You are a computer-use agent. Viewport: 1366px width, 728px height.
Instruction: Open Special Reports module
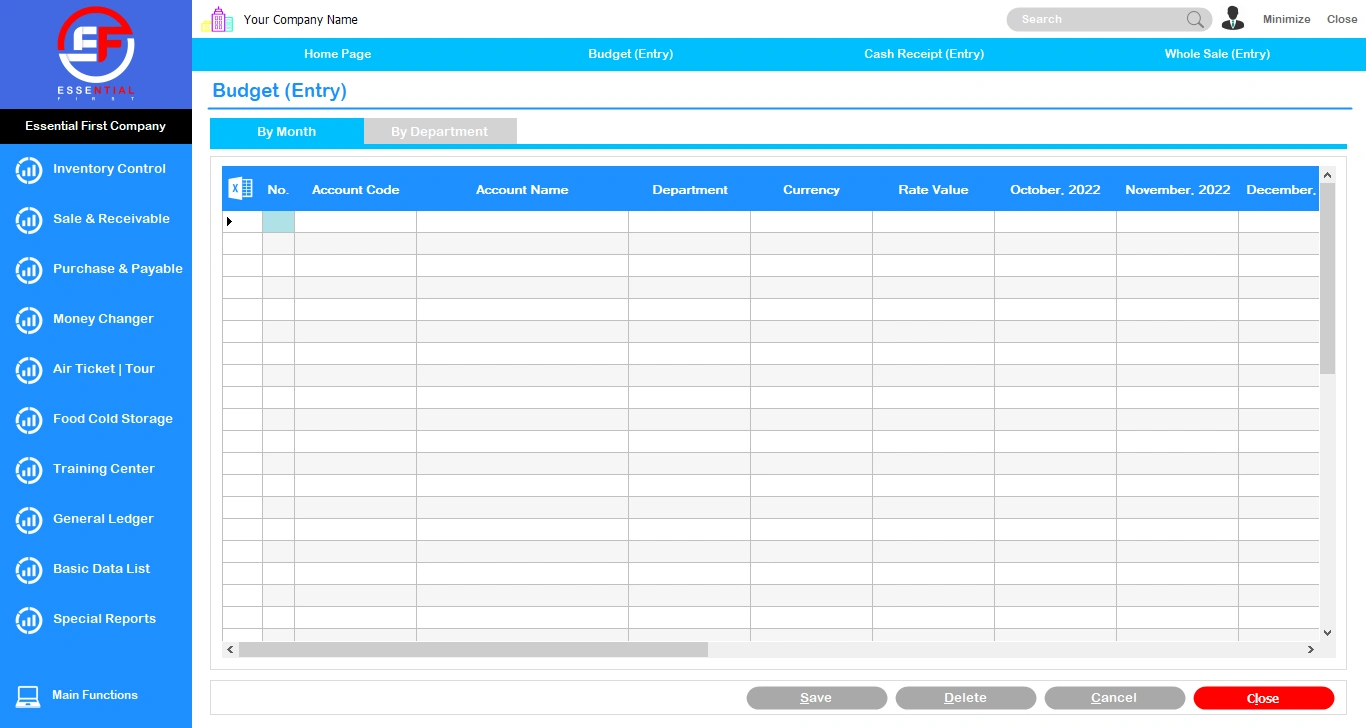105,619
